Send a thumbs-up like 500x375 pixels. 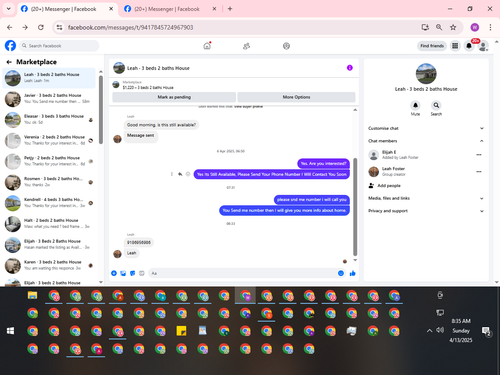pyautogui.click(x=352, y=273)
